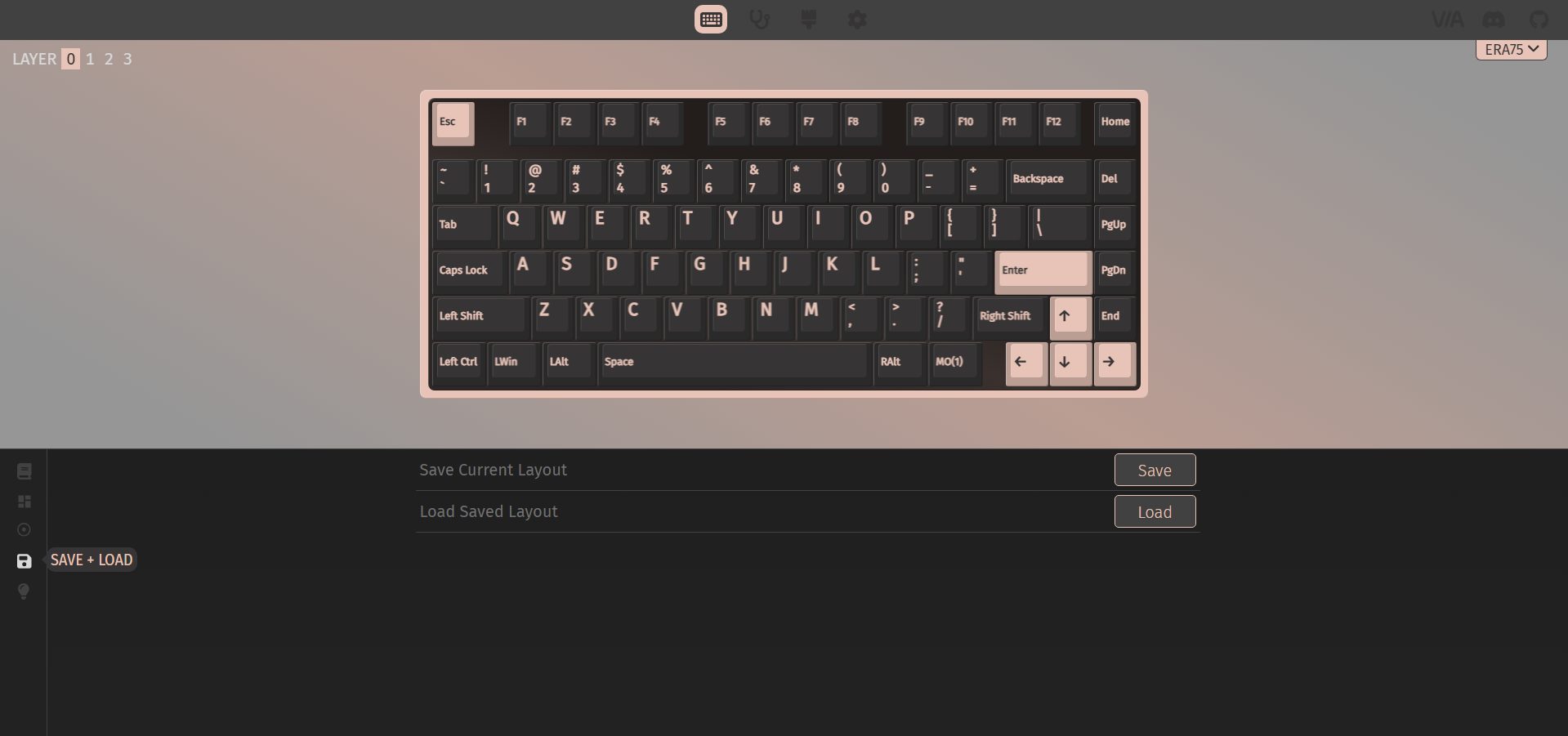The height and width of the screenshot is (736, 1568).
Task: Click the Load button
Action: [x=1155, y=512]
